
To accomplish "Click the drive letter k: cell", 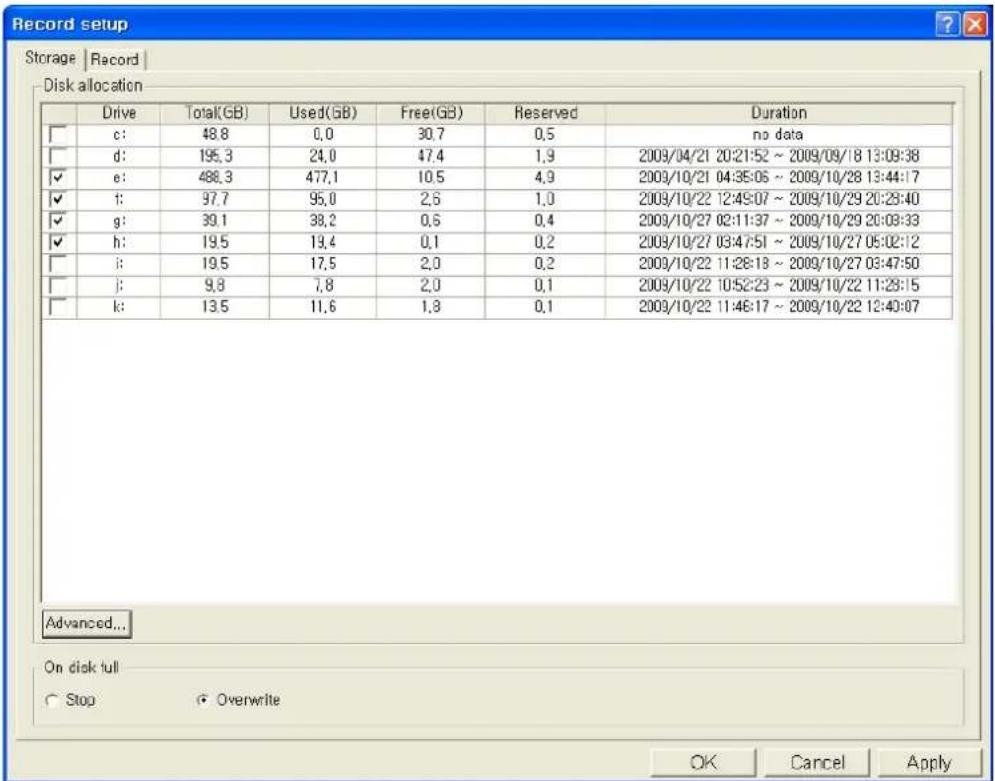I will pos(119,307).
